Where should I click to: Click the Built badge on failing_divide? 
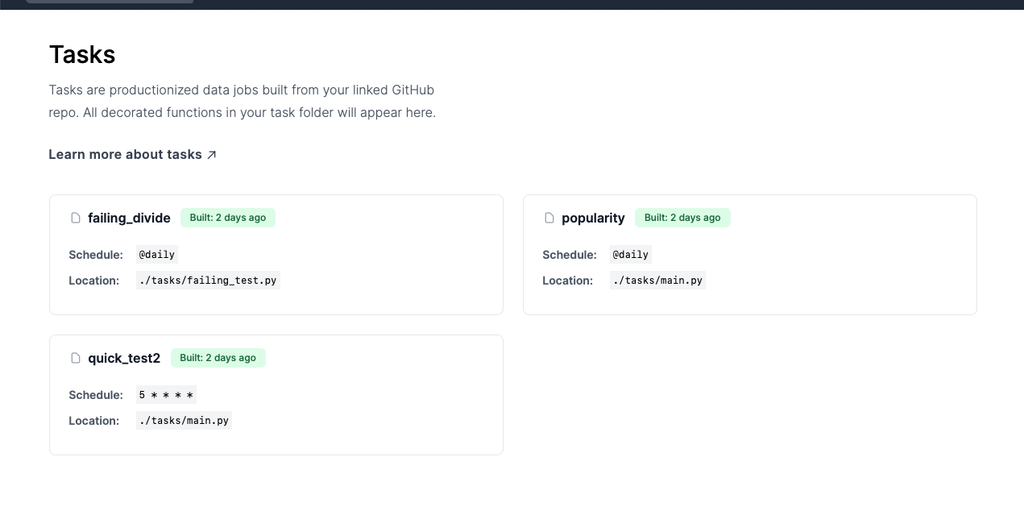click(x=228, y=218)
